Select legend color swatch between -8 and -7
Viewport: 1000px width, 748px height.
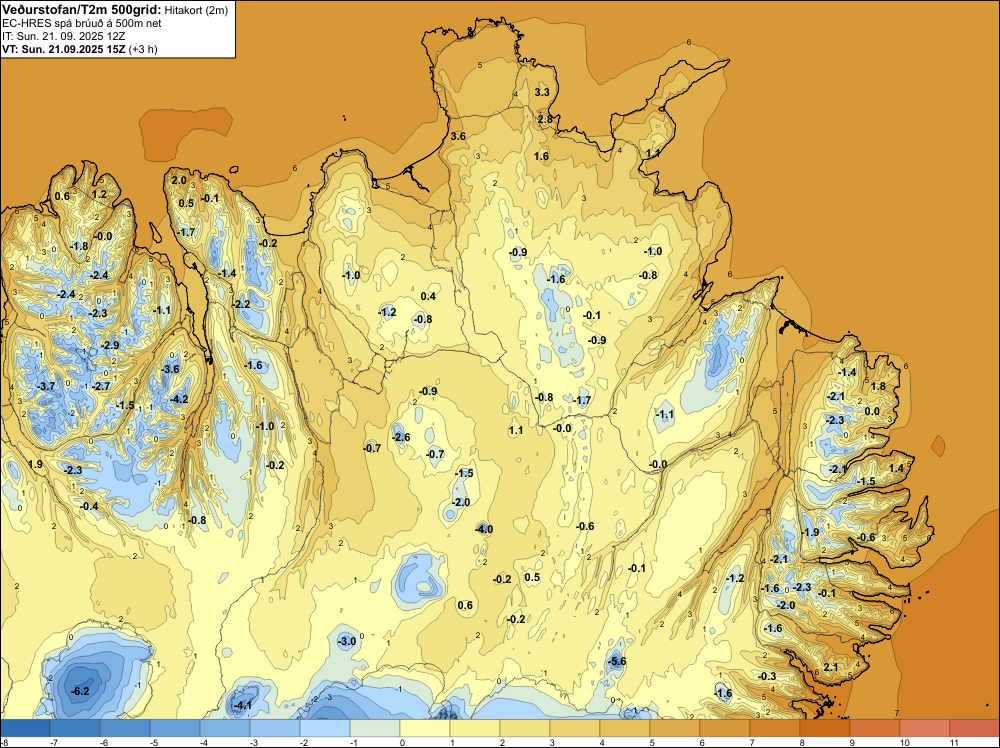coord(25,728)
